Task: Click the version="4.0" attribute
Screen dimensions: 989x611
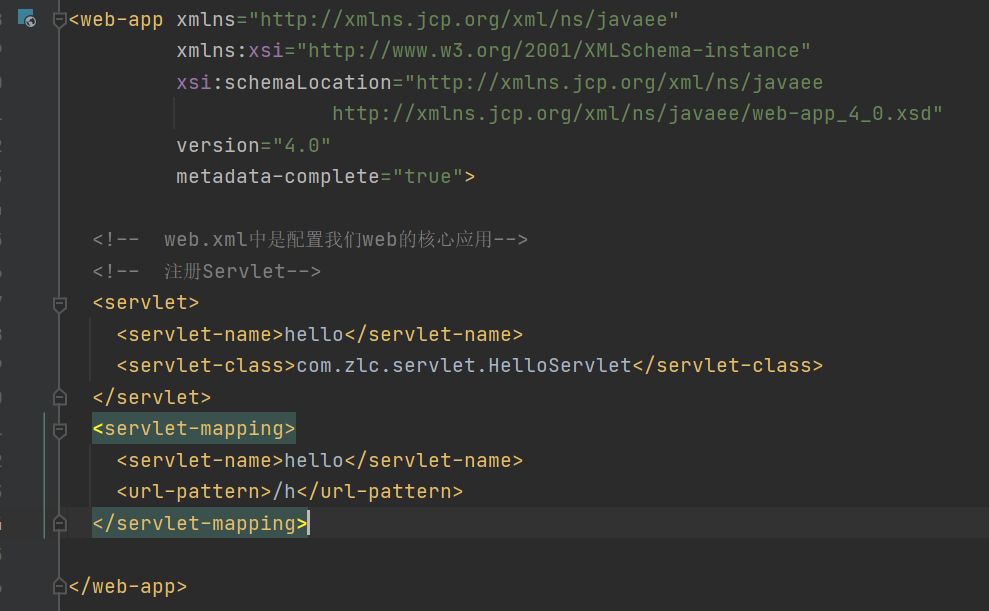Action: (x=250, y=144)
